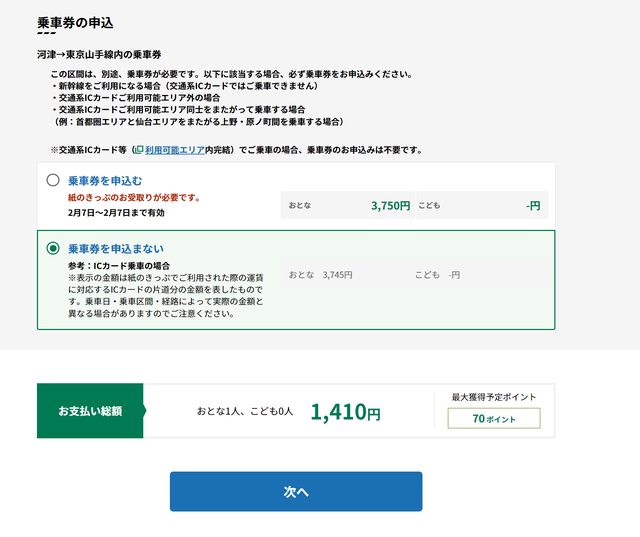This screenshot has height=537, width=640.
Task: Click the おとな 3,745円 IC fare
Action: point(320,274)
